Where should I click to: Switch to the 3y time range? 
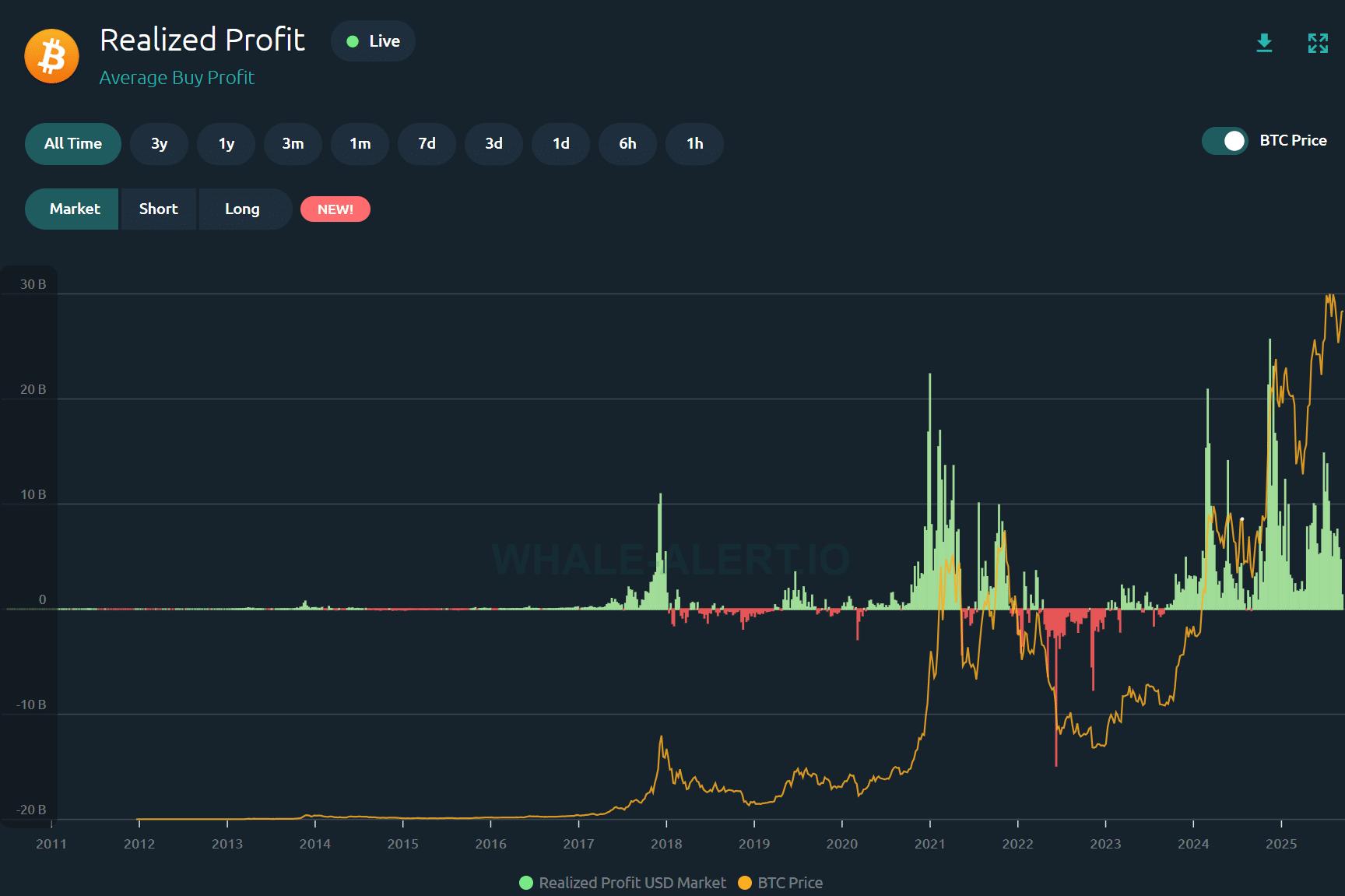pos(159,144)
